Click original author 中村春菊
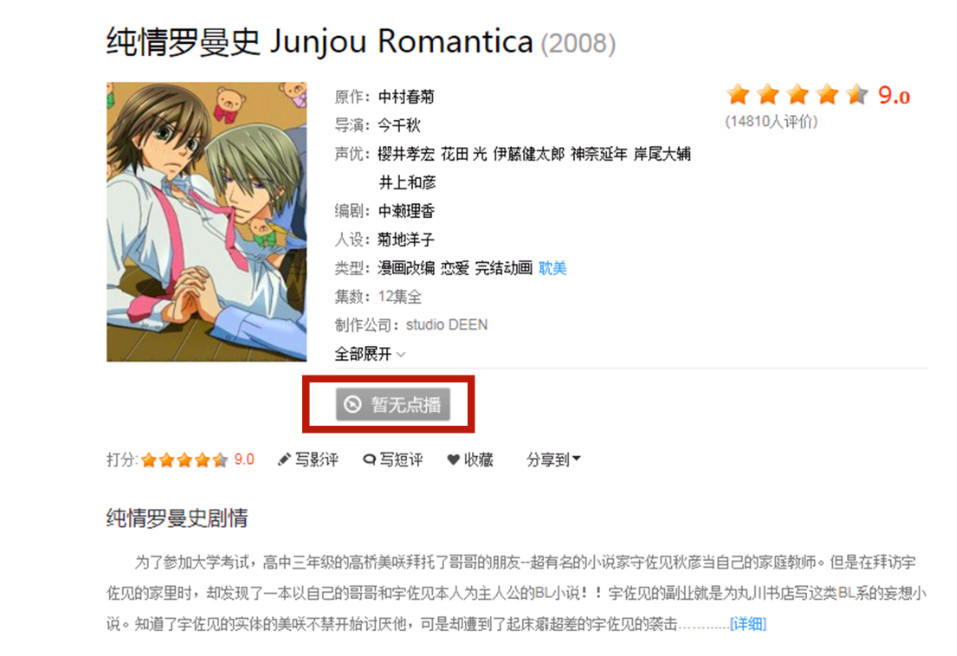The width and height of the screenshot is (957, 656). [x=406, y=96]
